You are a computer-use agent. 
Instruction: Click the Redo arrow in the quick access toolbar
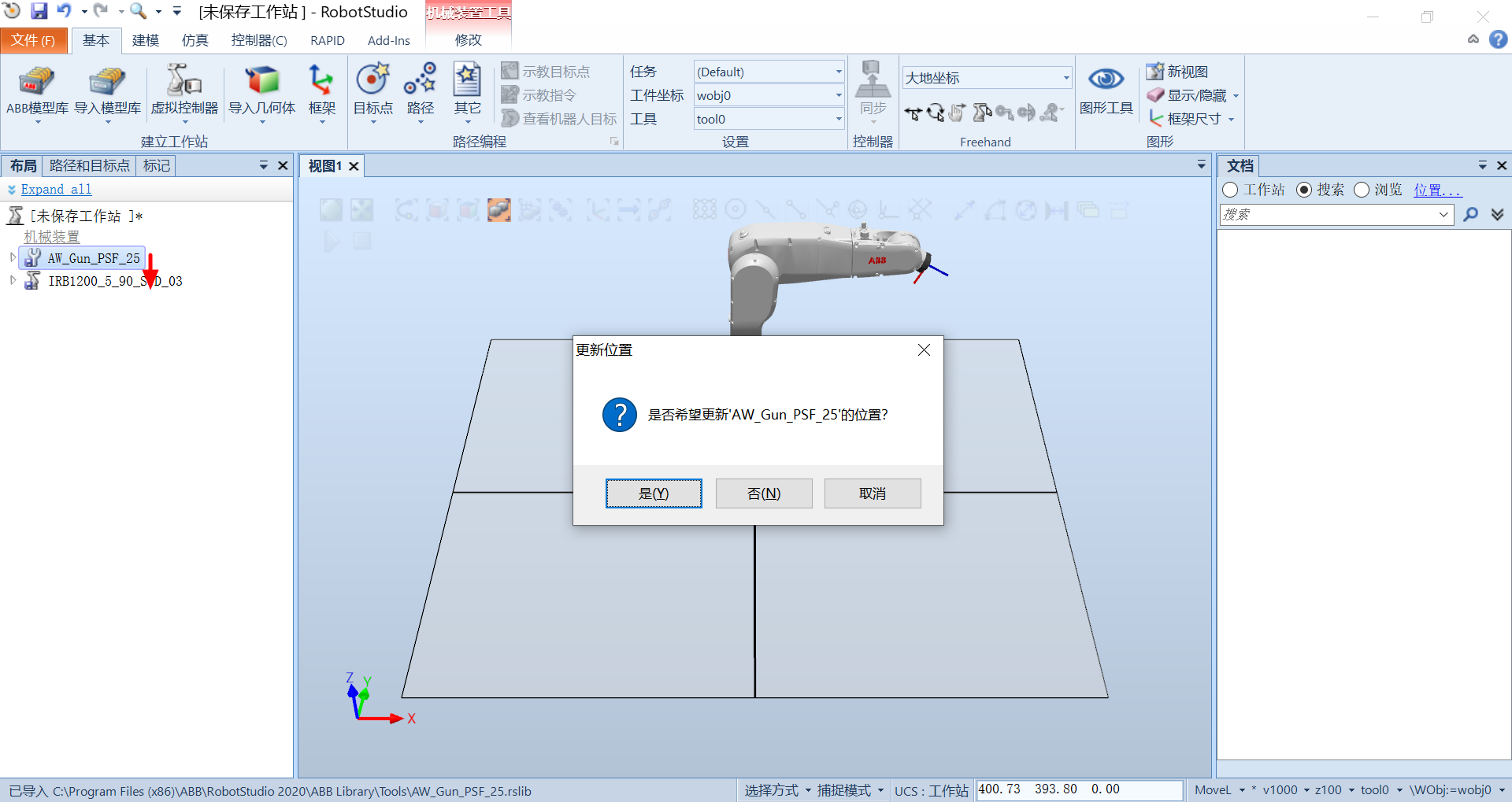100,11
